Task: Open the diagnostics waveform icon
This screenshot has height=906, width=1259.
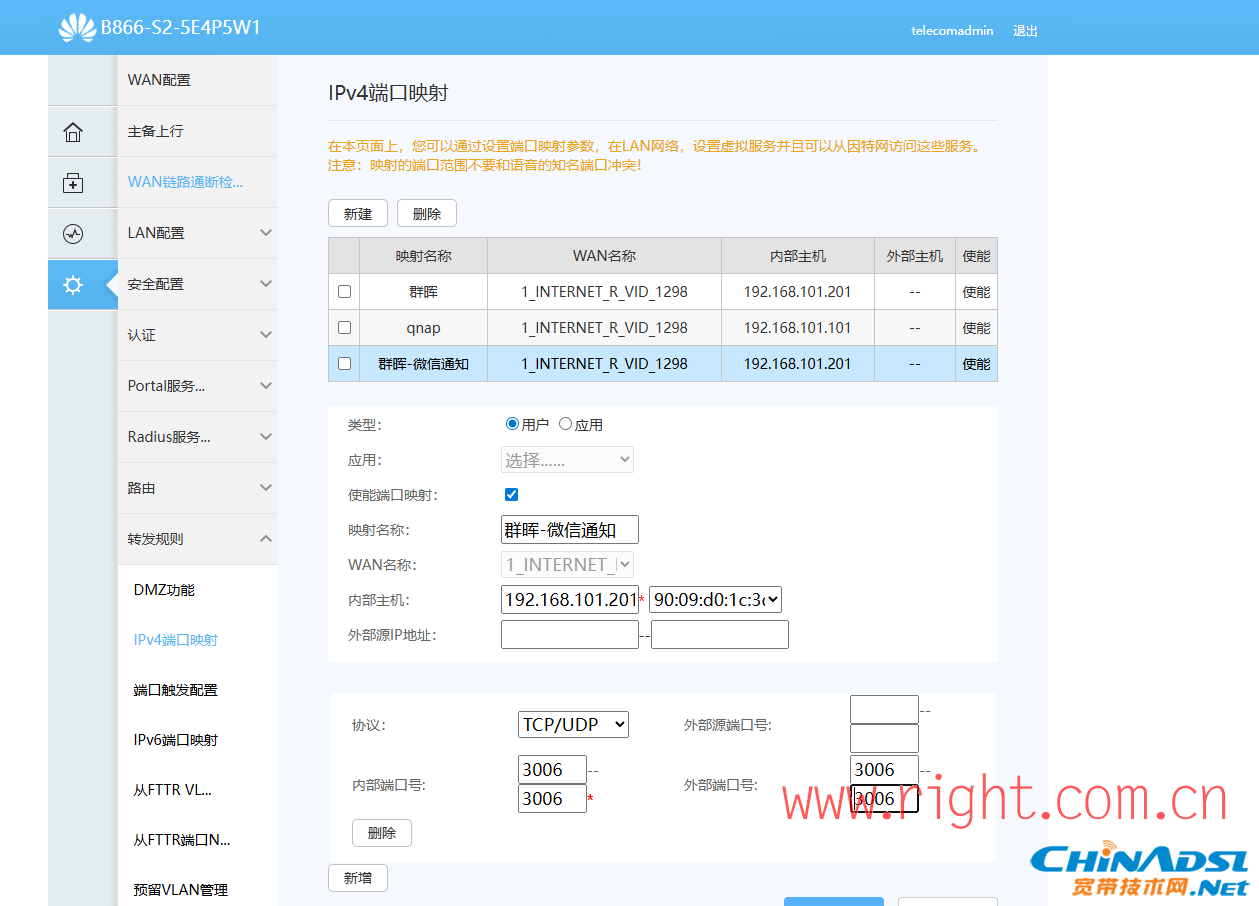Action: pos(73,234)
